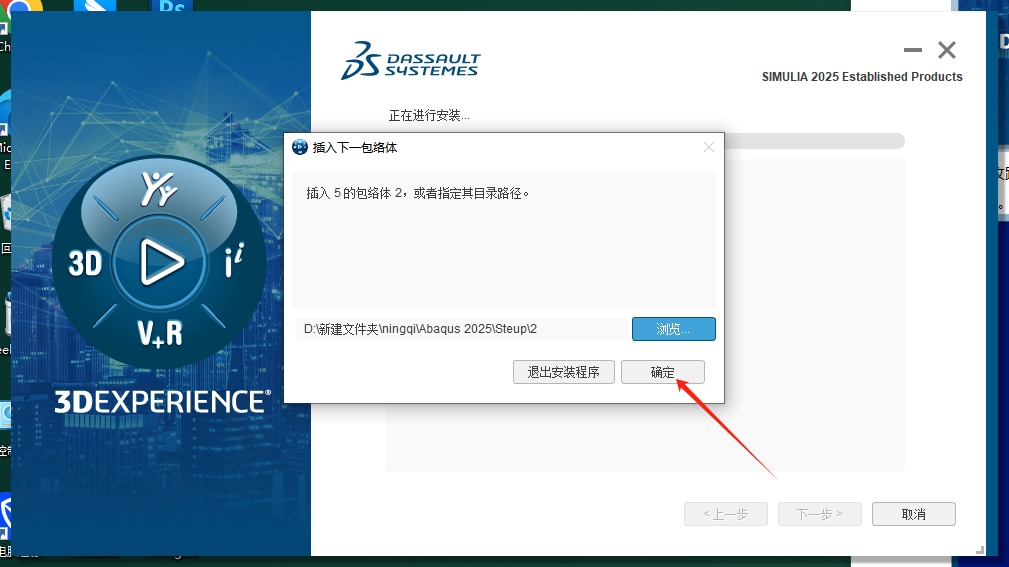Click into the media directory path field

tap(460, 329)
